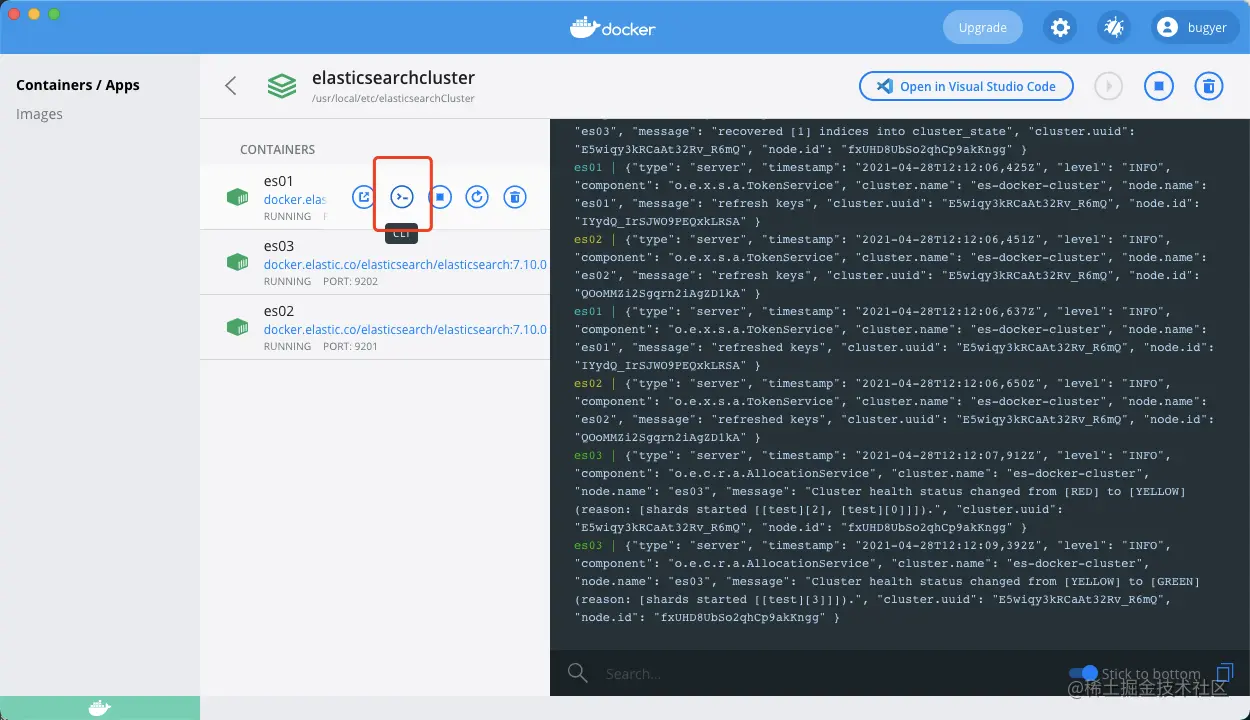Viewport: 1250px width, 720px height.
Task: Delete the es01 container
Action: [x=514, y=197]
